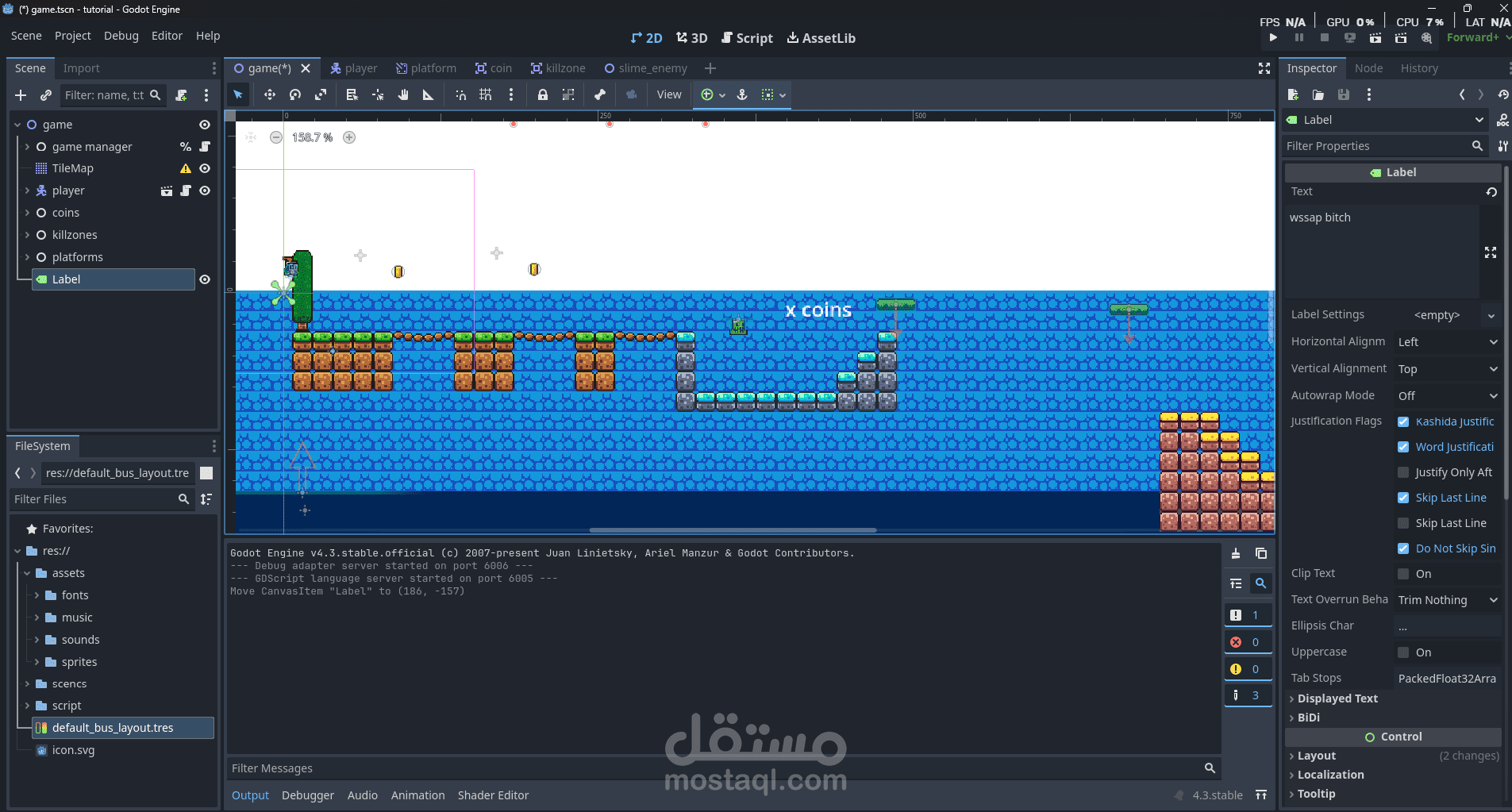The height and width of the screenshot is (812, 1512).
Task: Expand the platforms node in the Scene tree
Action: 29,257
